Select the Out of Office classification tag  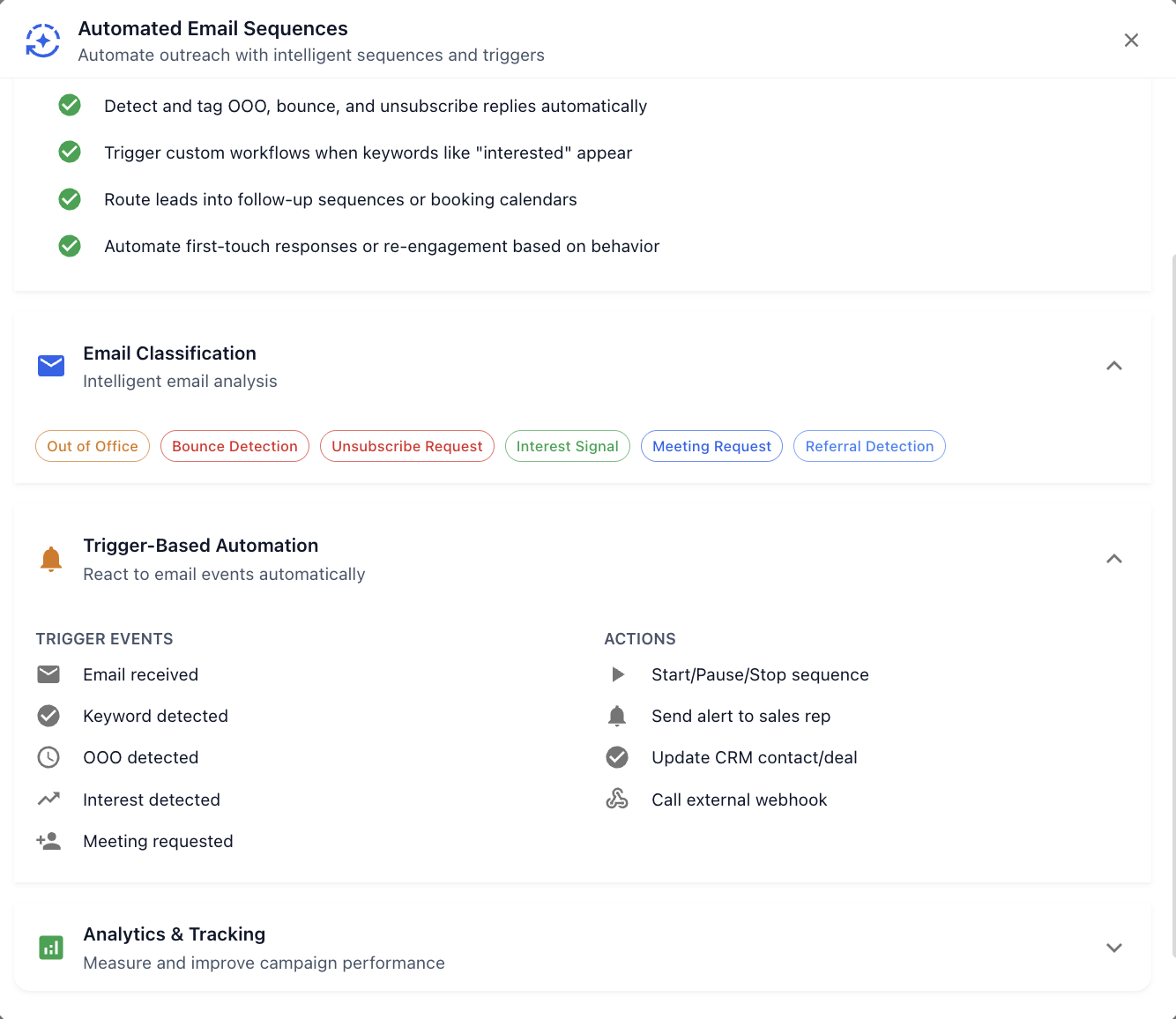(92, 446)
